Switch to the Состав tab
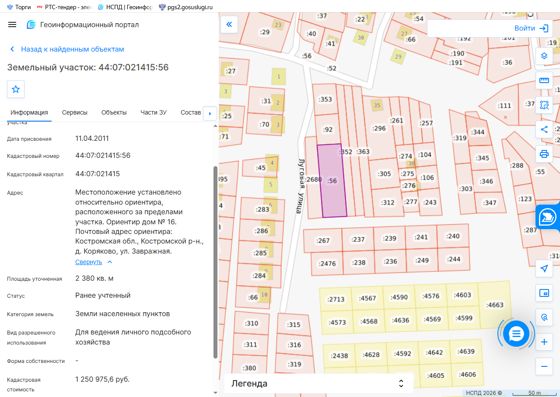Viewport: 560px width, 397px height. click(x=191, y=112)
